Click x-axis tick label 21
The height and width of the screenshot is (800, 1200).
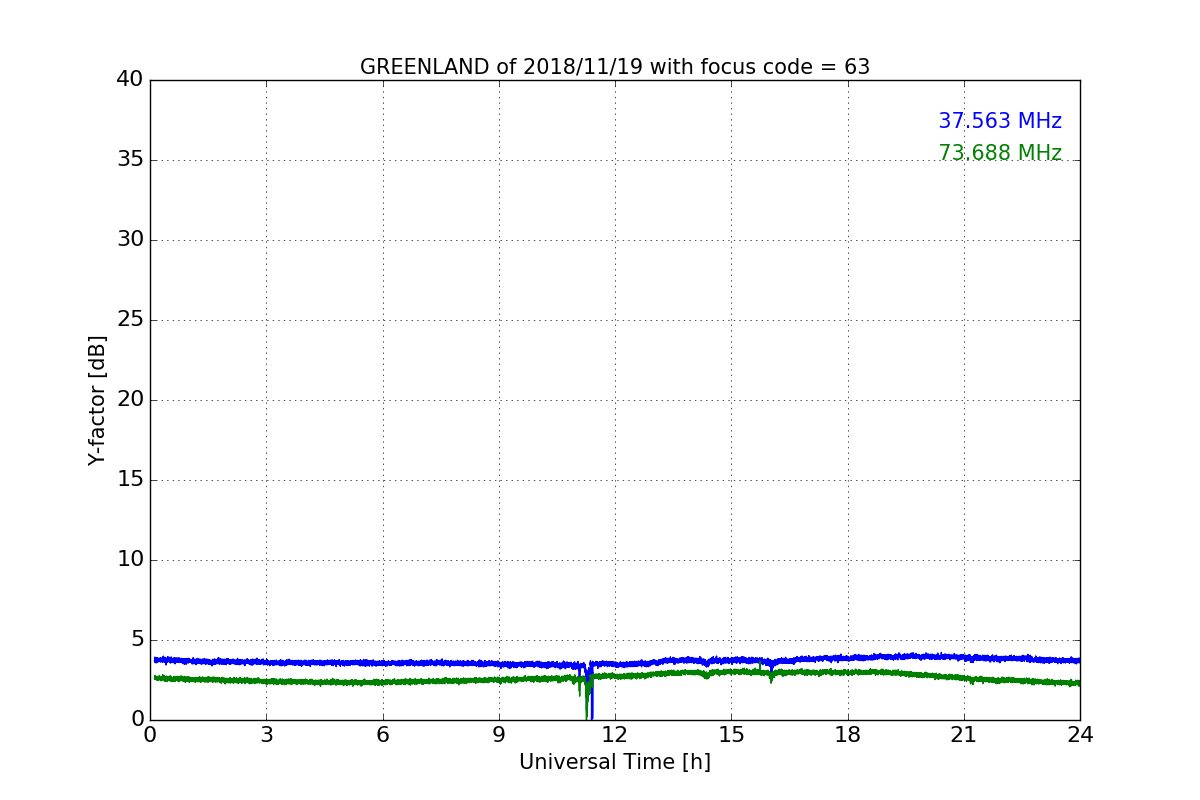[964, 735]
